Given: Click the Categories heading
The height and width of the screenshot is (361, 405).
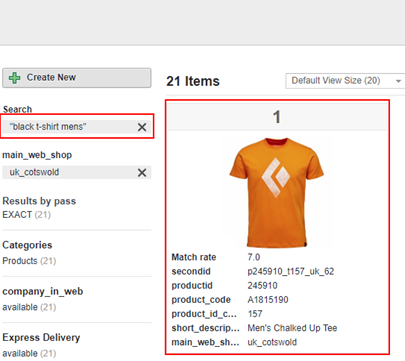Looking at the screenshot, I should (x=27, y=245).
